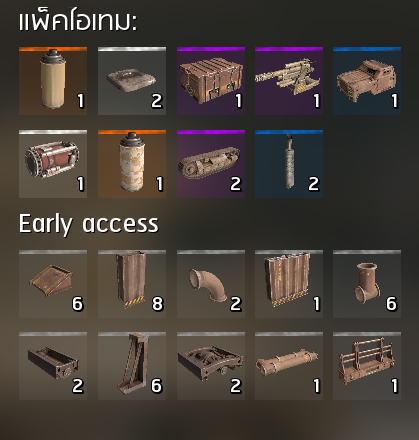Select the long horizontal pipe part

[289, 366]
